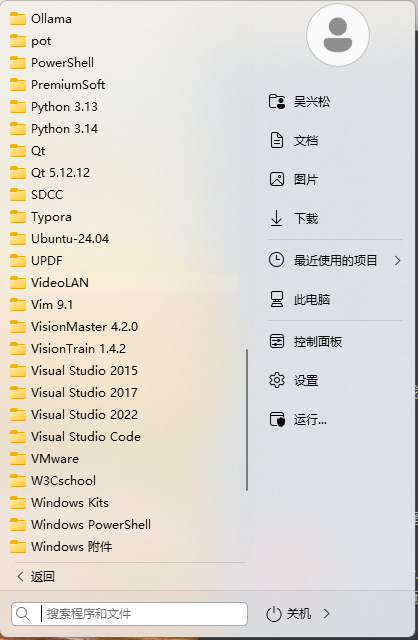Click the clock icon beside 最近使用的项目
Screen dimensions: 418x640
pyautogui.click(x=276, y=260)
